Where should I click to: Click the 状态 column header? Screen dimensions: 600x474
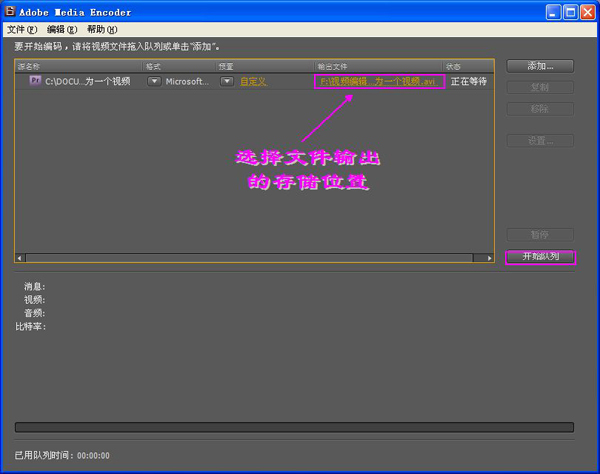[468, 67]
